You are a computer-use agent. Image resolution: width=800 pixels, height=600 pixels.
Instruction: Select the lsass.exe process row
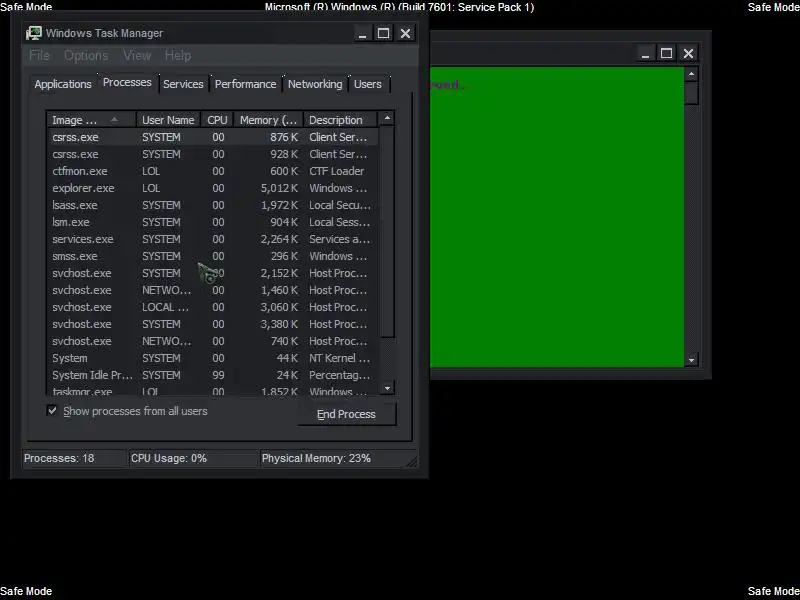pos(213,205)
